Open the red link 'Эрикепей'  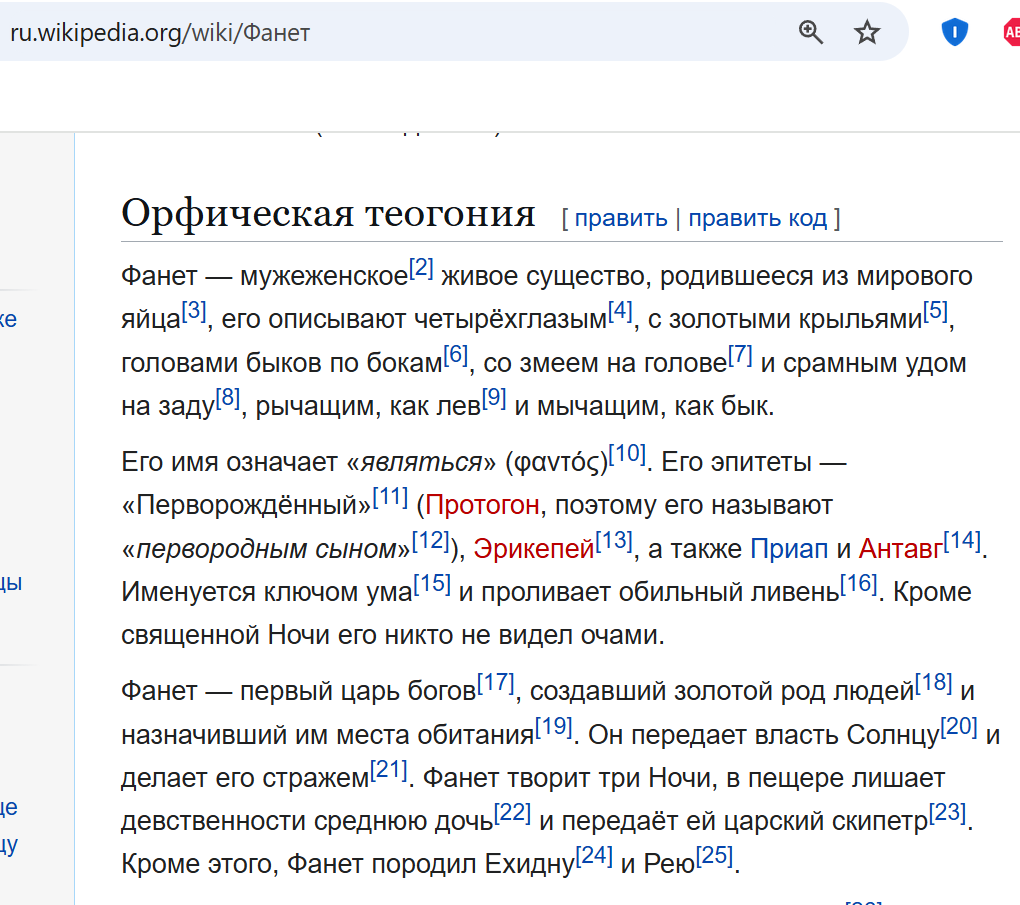click(x=533, y=549)
